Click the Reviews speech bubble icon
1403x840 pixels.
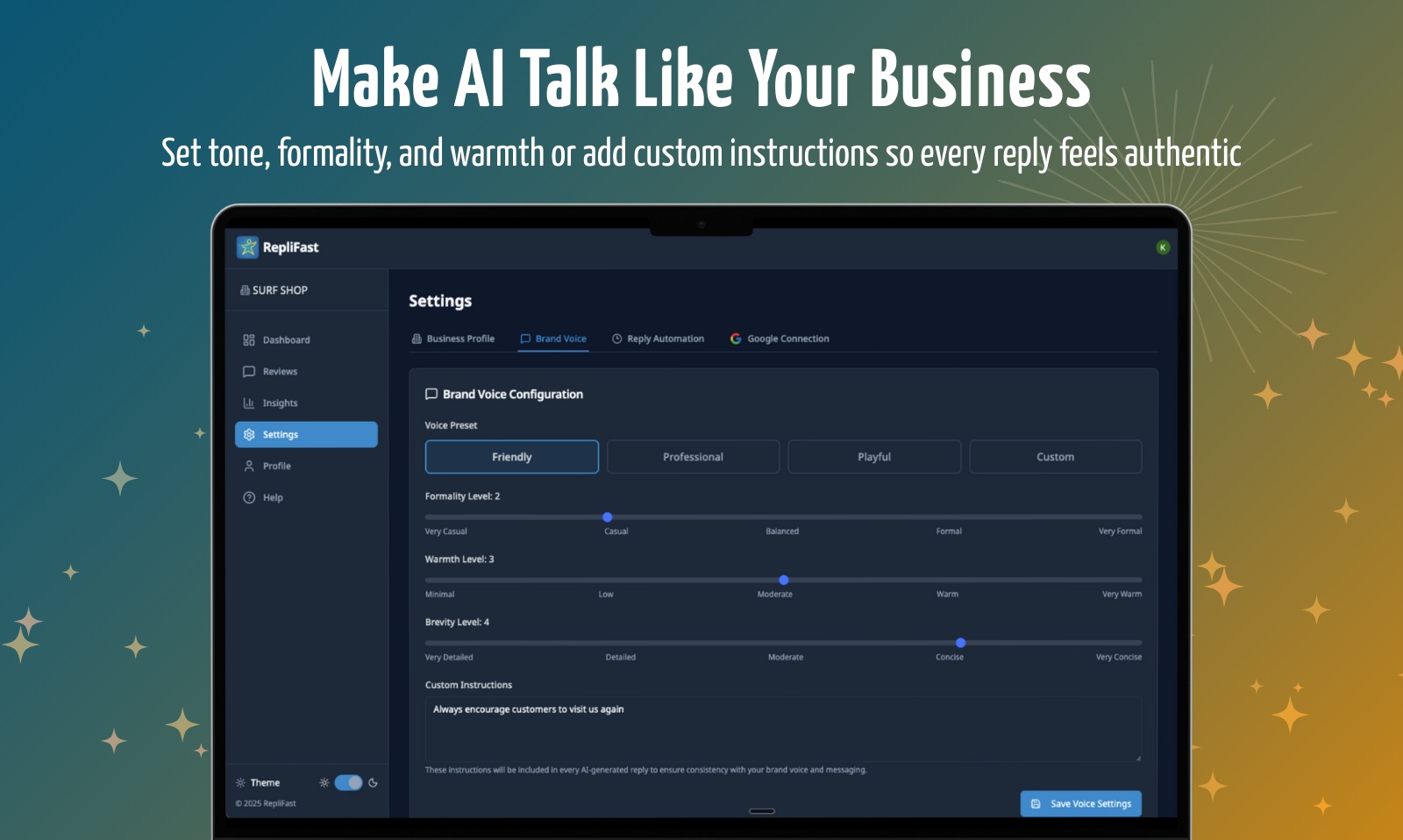[249, 372]
